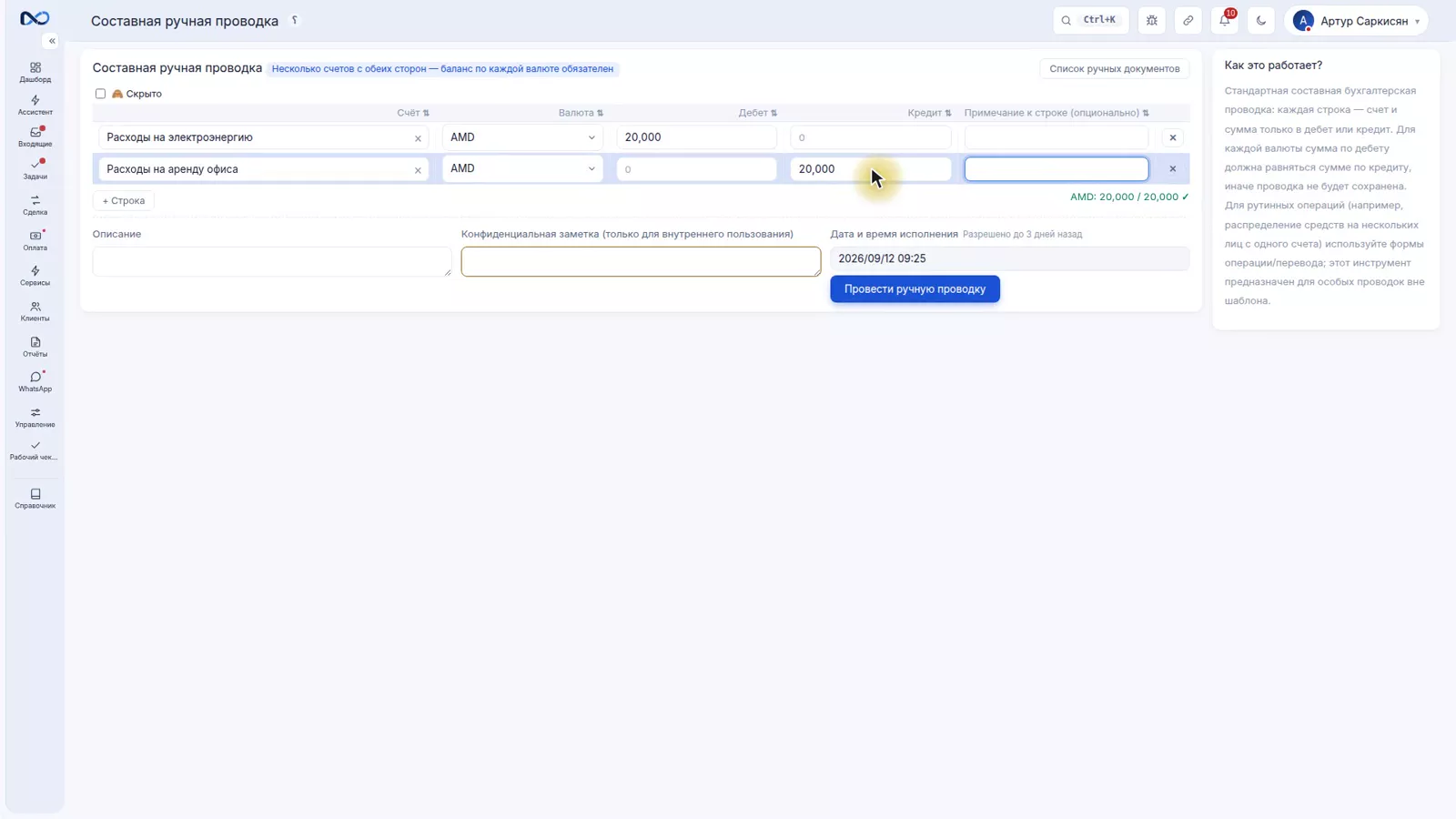Click credit field showing 20,000
The width and height of the screenshot is (1456, 819).
[x=871, y=169]
